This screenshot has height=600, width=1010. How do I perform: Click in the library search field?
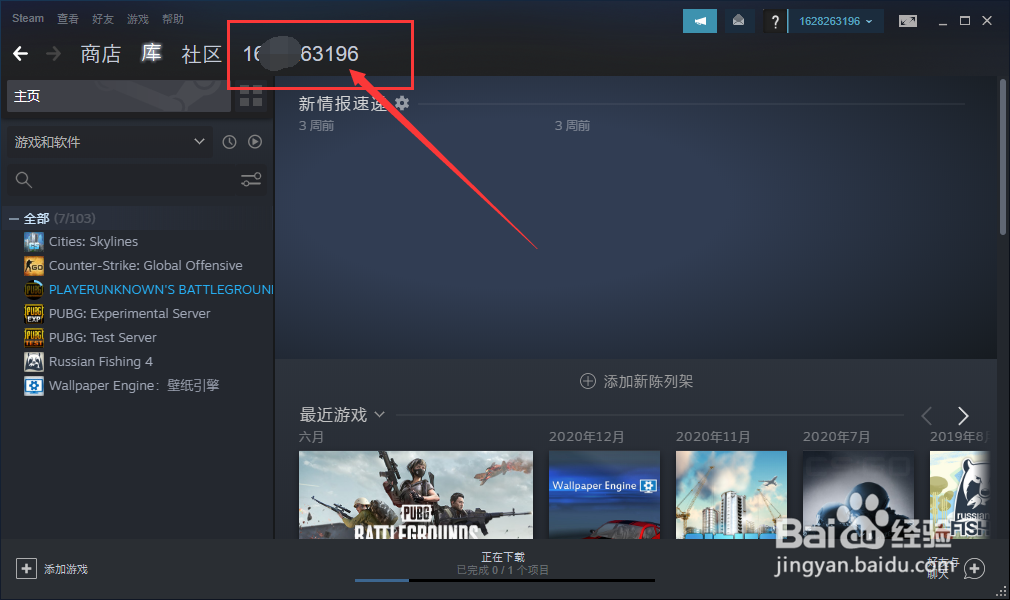tap(135, 180)
